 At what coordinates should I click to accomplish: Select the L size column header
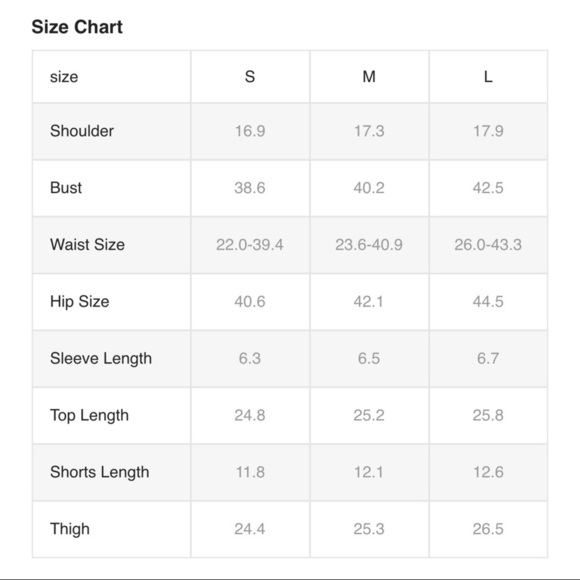(488, 77)
